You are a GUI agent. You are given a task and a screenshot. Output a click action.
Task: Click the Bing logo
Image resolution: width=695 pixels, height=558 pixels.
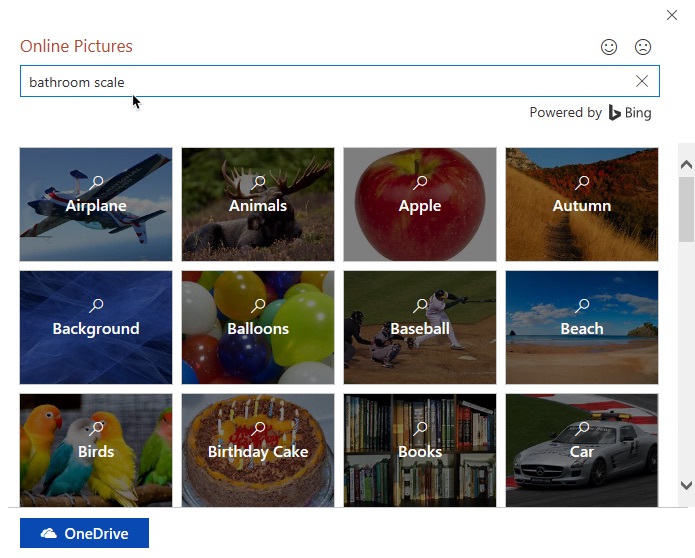point(630,113)
